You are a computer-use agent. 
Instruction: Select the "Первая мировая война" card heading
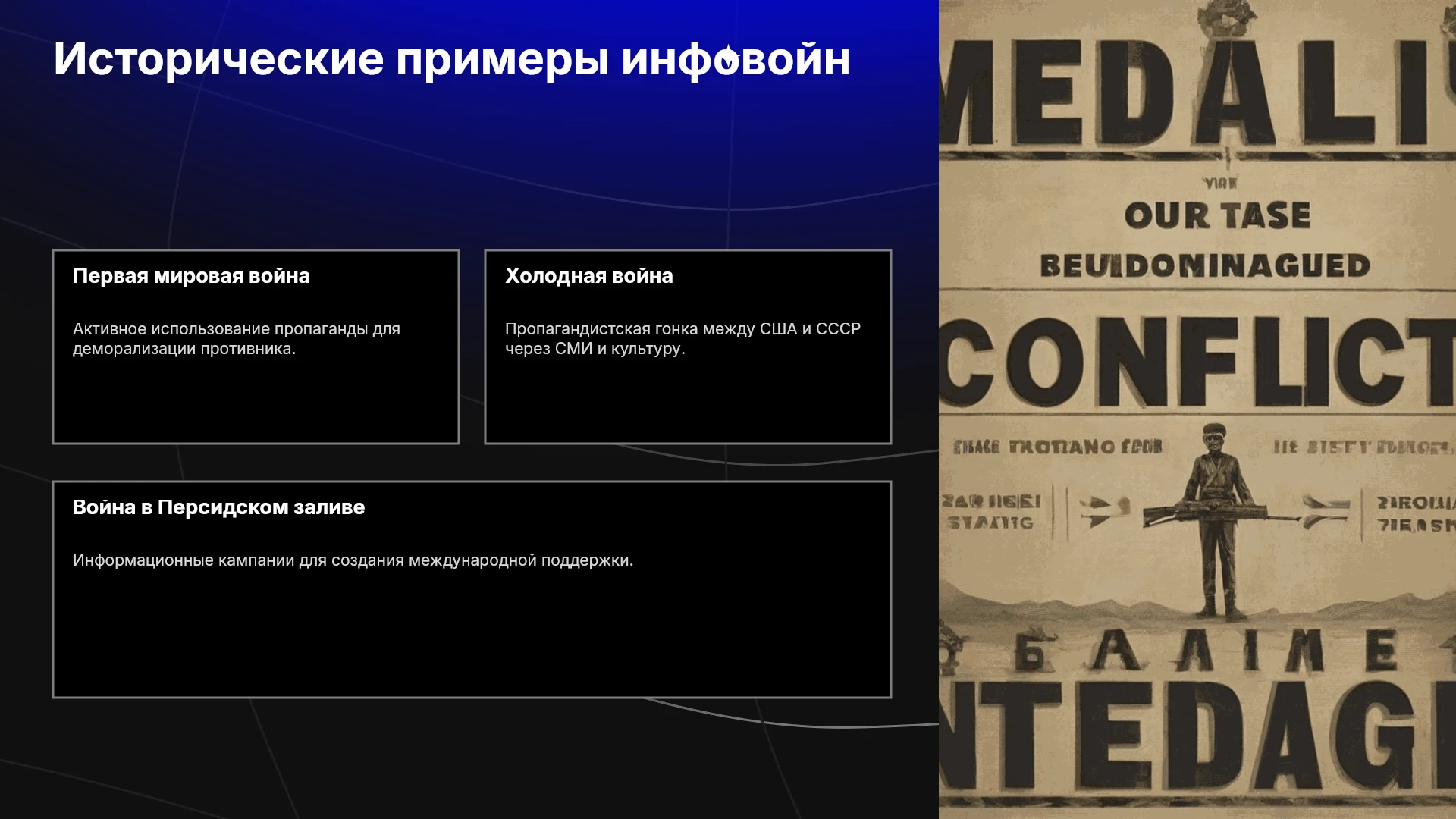(191, 276)
